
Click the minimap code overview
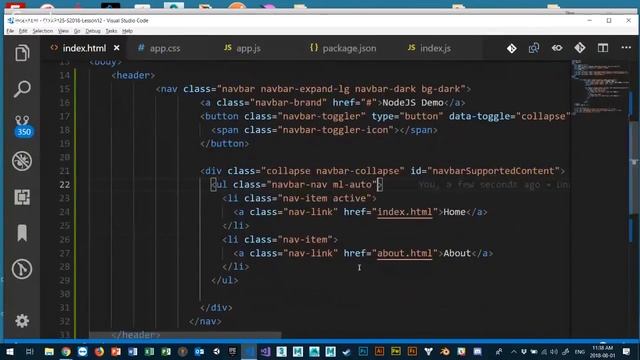600,88
